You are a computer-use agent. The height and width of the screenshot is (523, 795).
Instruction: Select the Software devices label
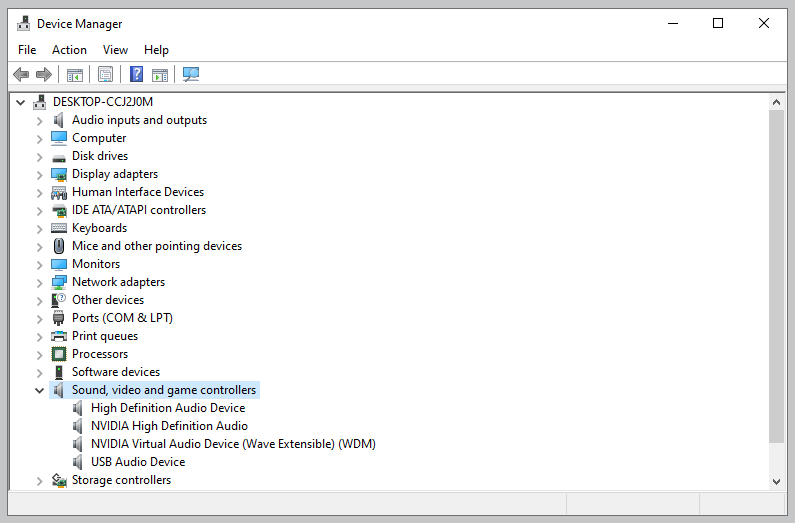pos(116,372)
